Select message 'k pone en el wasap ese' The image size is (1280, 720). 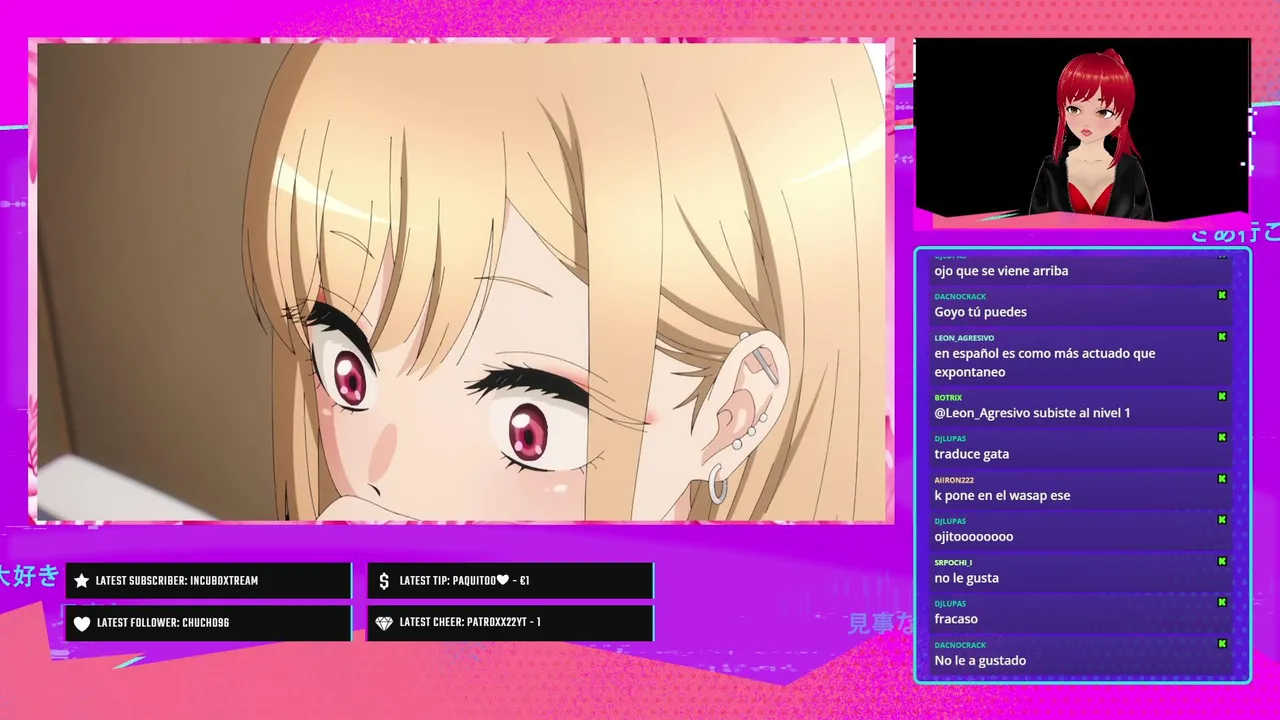click(x=1002, y=495)
